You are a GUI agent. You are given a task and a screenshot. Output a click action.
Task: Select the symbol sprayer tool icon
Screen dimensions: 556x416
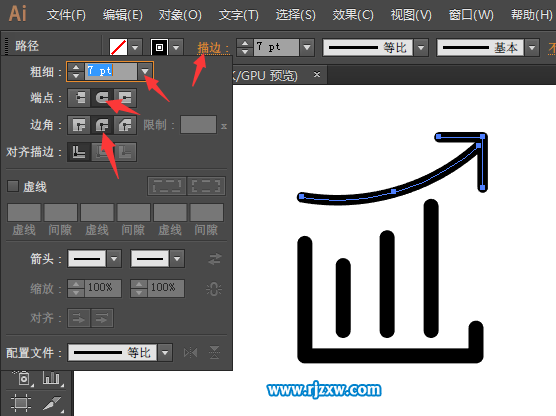(23, 378)
